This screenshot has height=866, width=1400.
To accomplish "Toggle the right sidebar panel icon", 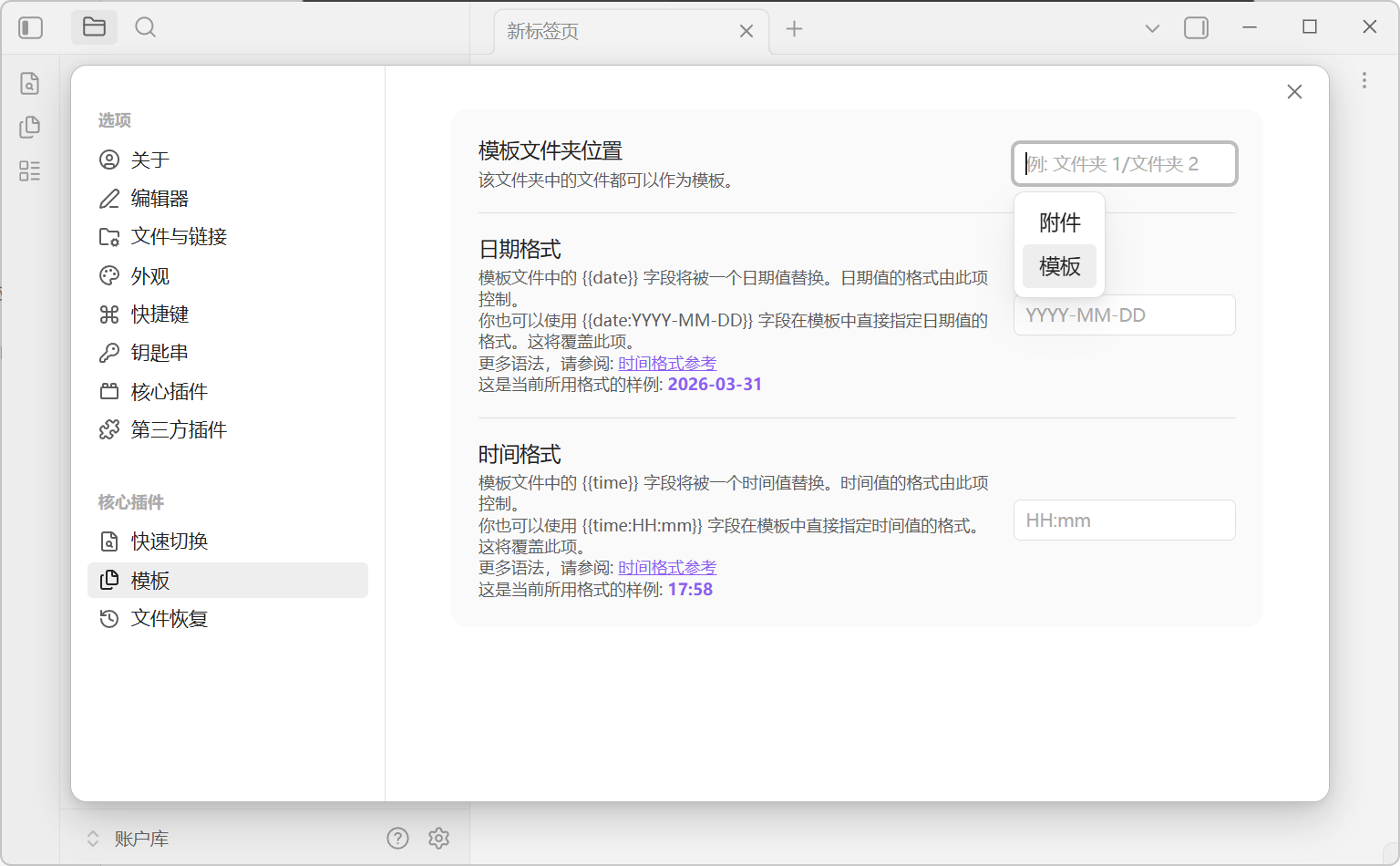I will pyautogui.click(x=1196, y=28).
